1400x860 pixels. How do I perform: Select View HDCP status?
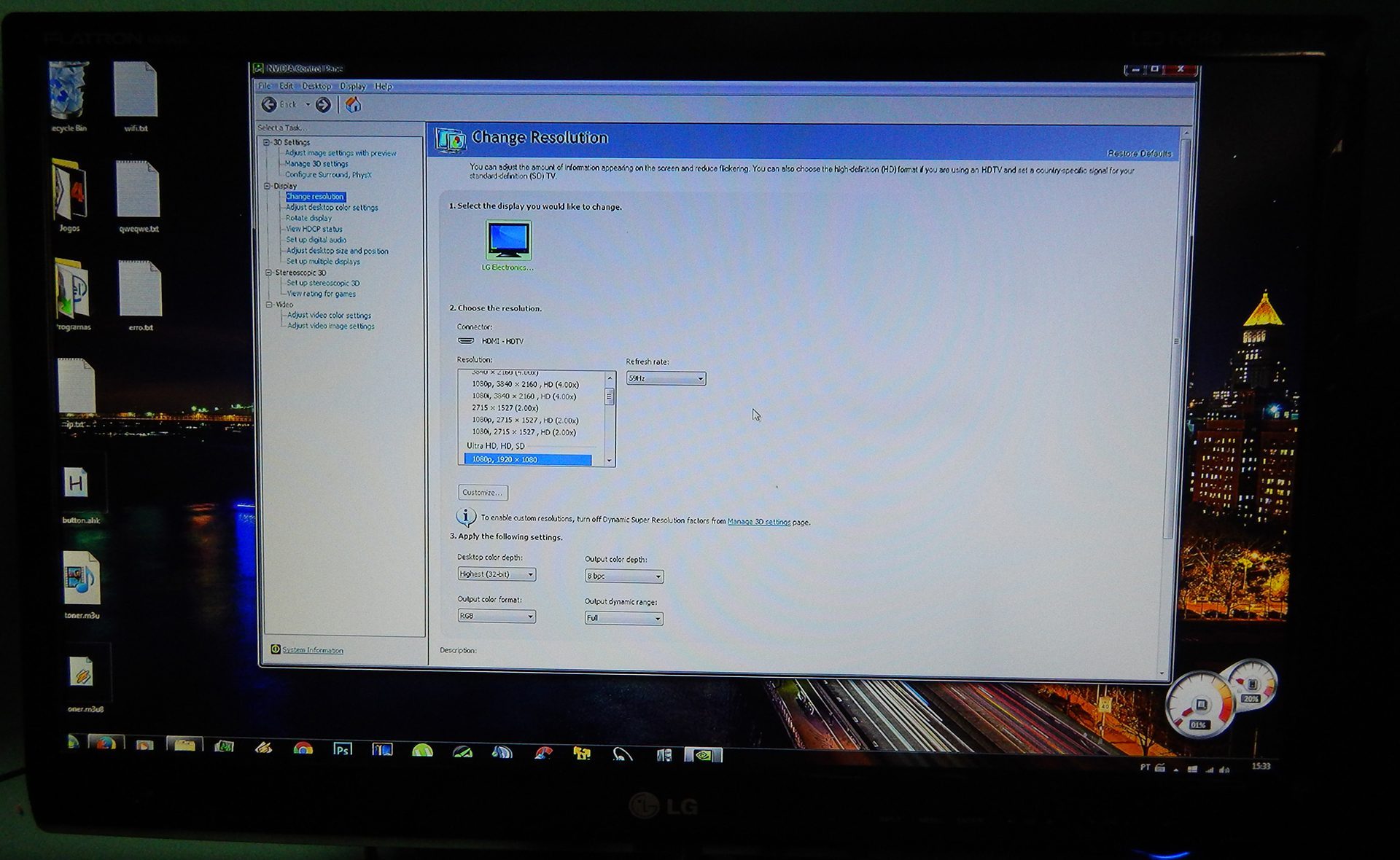[x=314, y=229]
